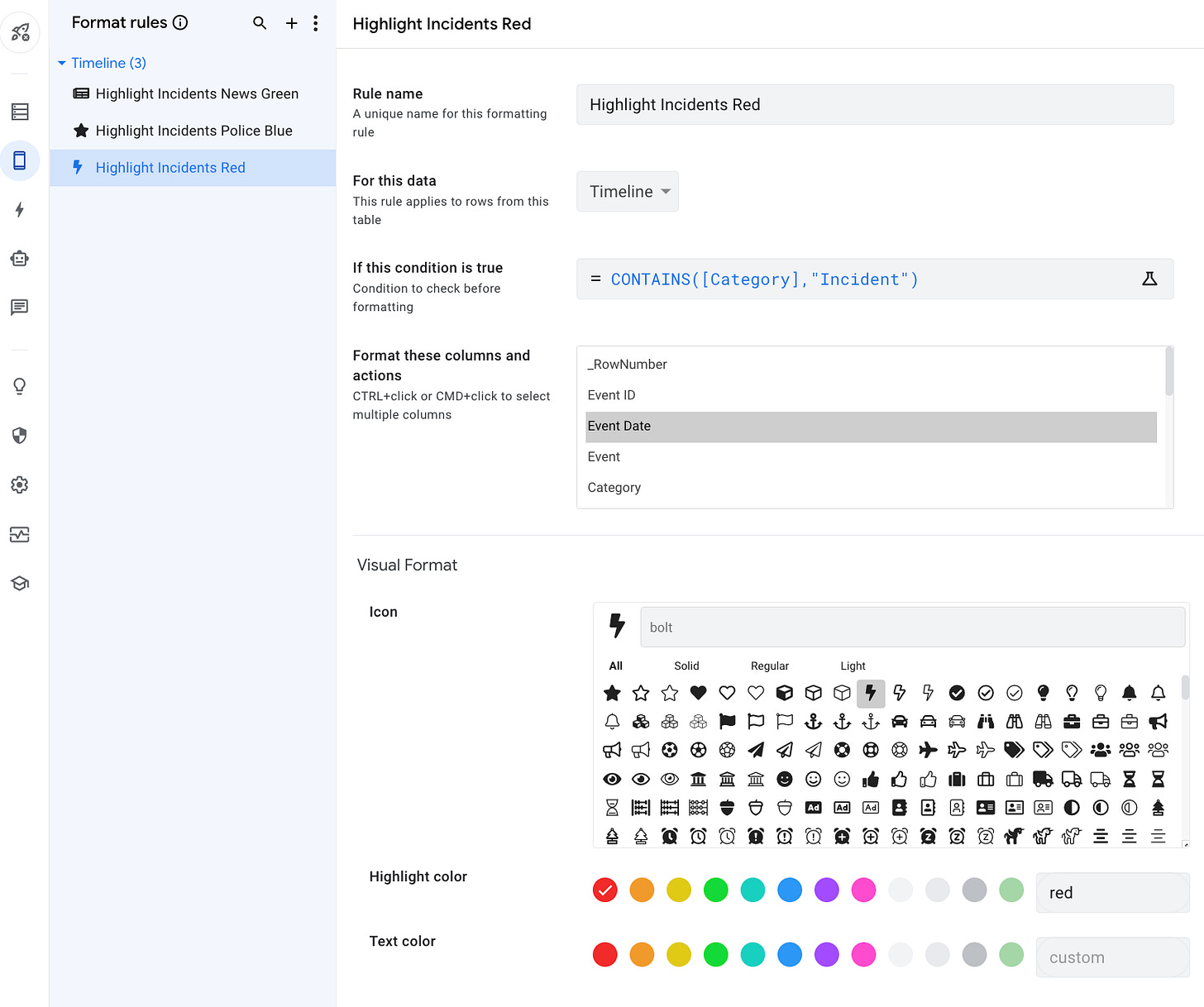Open the Settings gear section

coord(20,484)
